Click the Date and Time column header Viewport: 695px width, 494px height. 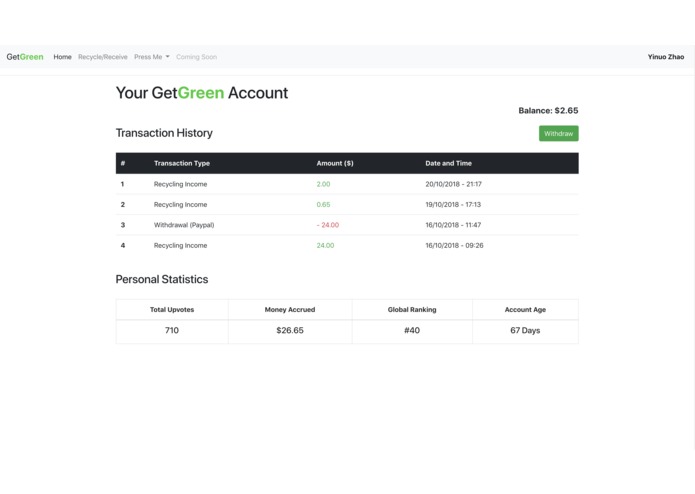point(449,163)
